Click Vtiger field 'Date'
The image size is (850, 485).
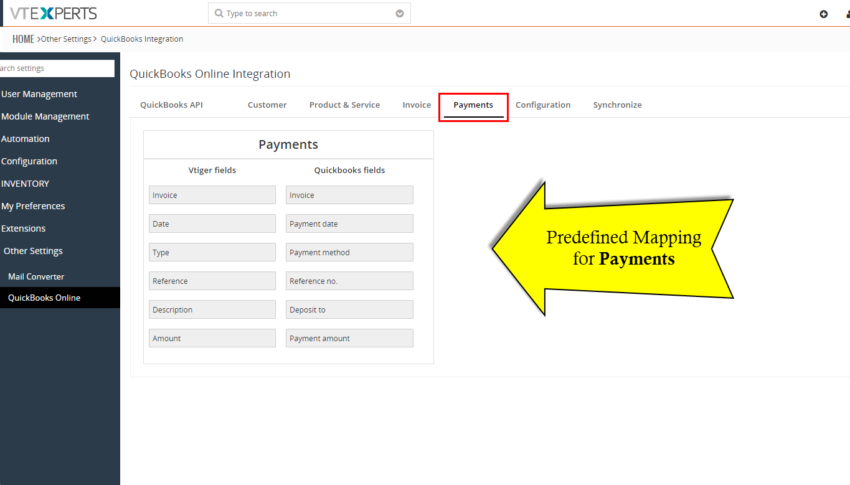212,224
